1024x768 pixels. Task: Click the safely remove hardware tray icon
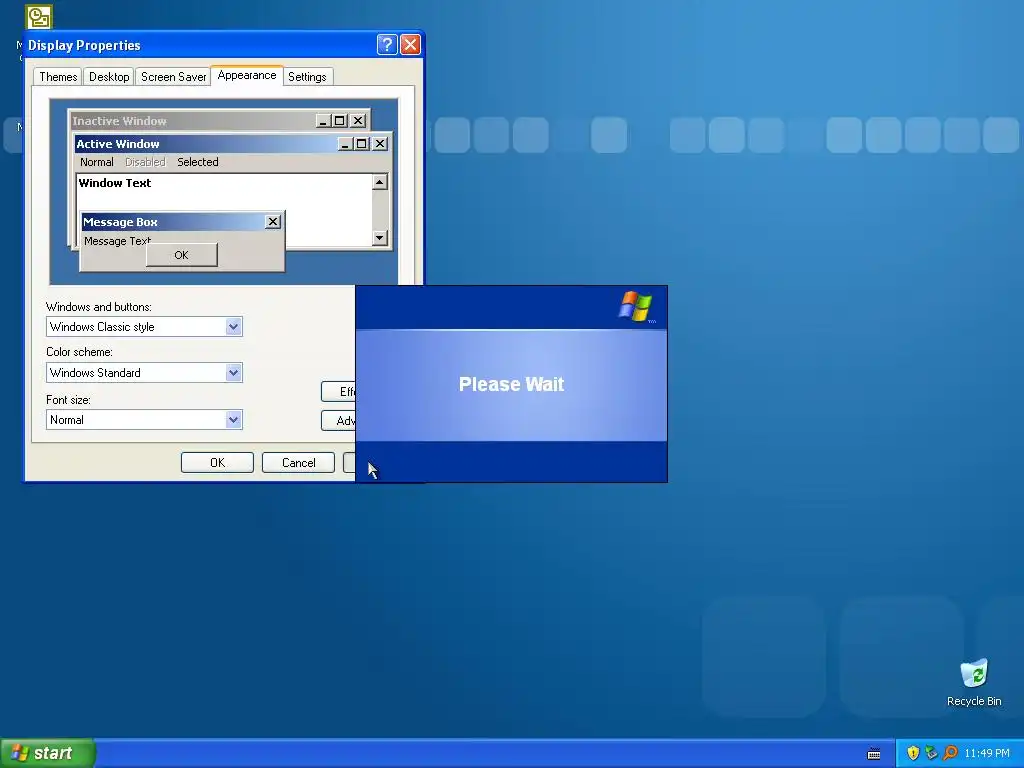931,753
